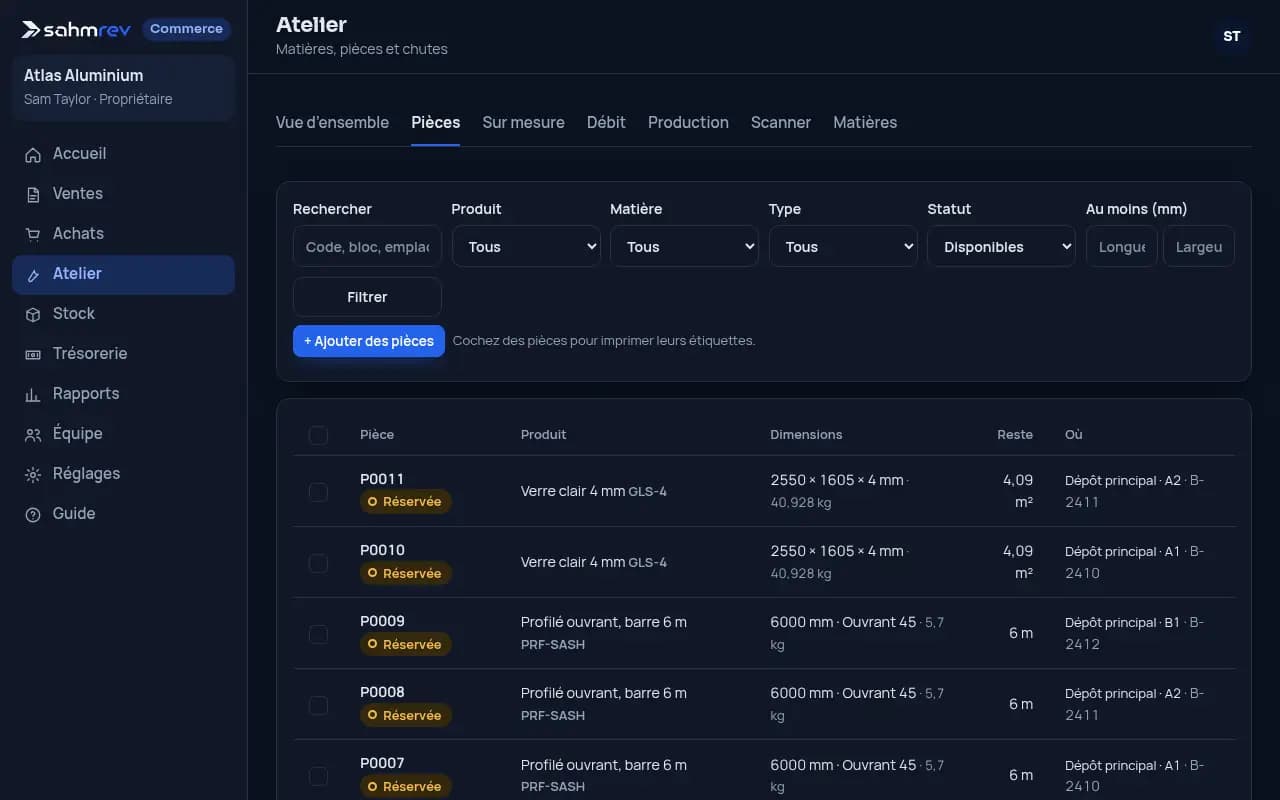1280x800 pixels.
Task: Click the Guide help icon
Action: pyautogui.click(x=33, y=514)
